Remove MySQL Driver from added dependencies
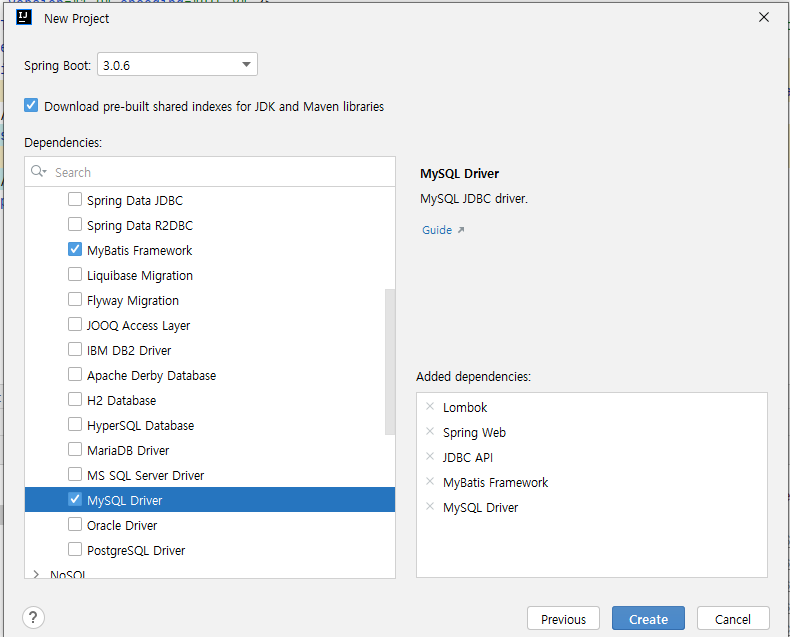Image resolution: width=790 pixels, height=637 pixels. (430, 506)
